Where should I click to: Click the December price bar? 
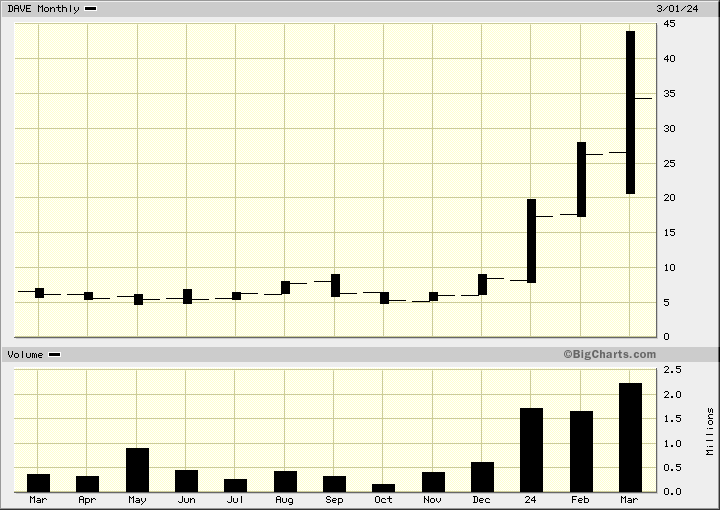pos(482,285)
